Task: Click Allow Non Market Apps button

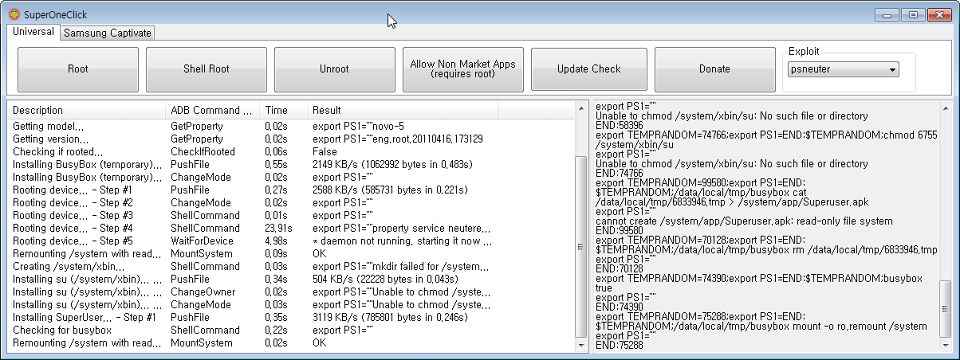Action: (x=463, y=69)
